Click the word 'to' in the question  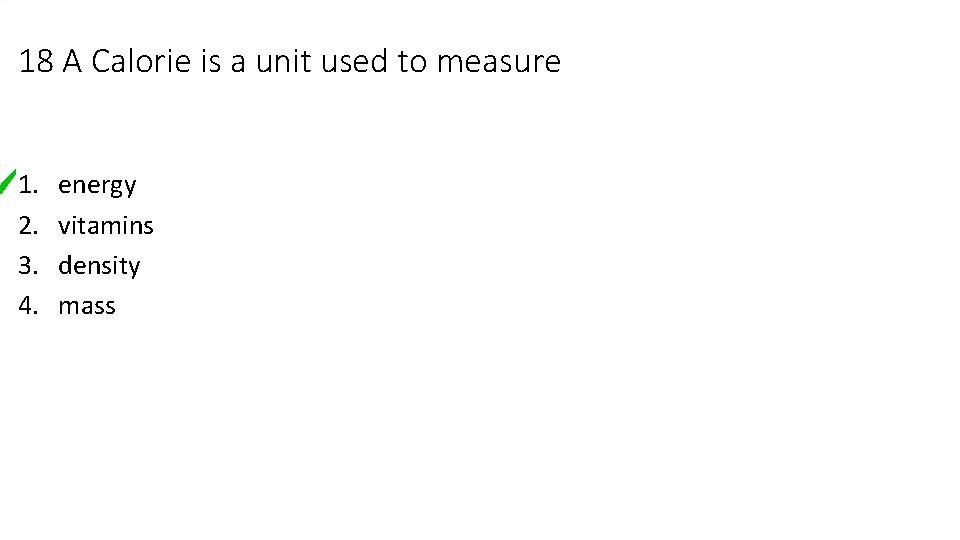411,62
